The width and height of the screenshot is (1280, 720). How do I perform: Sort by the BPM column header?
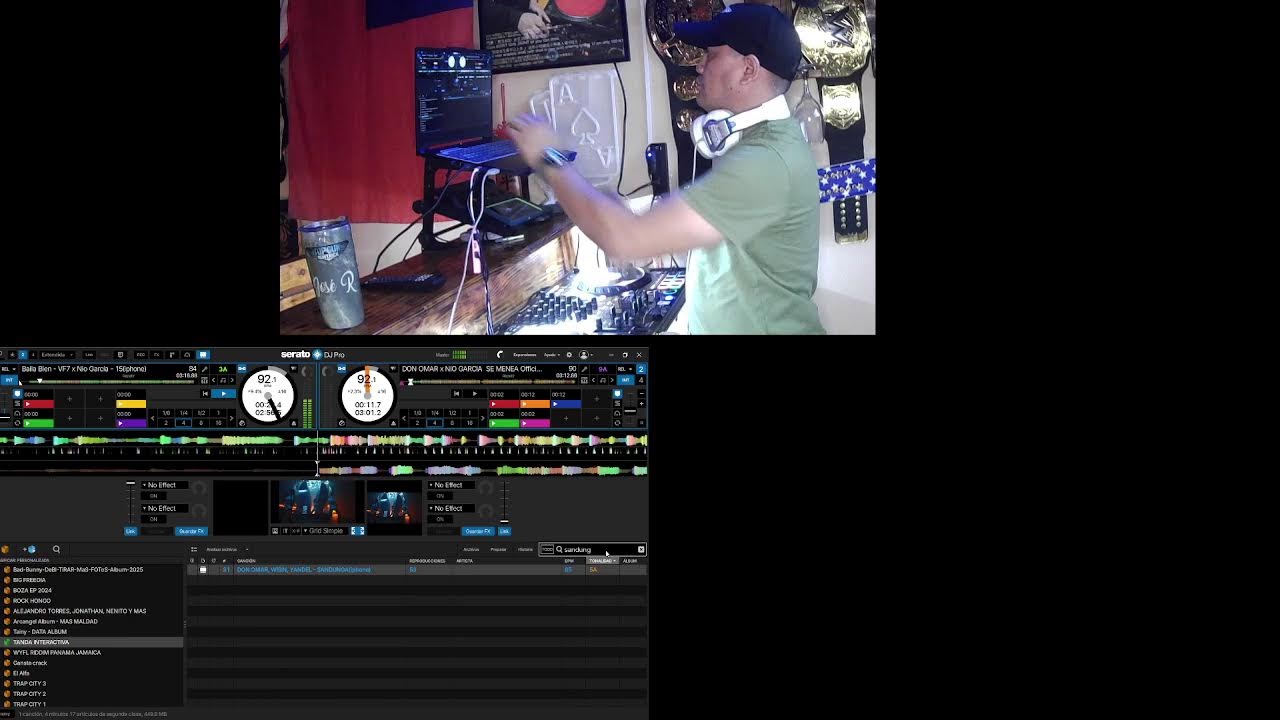569,561
